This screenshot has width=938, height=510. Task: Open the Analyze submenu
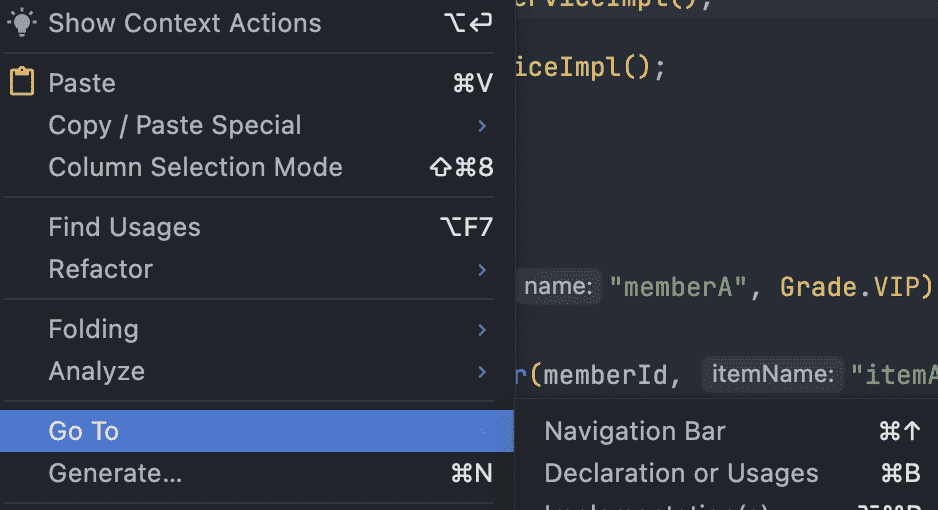click(97, 371)
